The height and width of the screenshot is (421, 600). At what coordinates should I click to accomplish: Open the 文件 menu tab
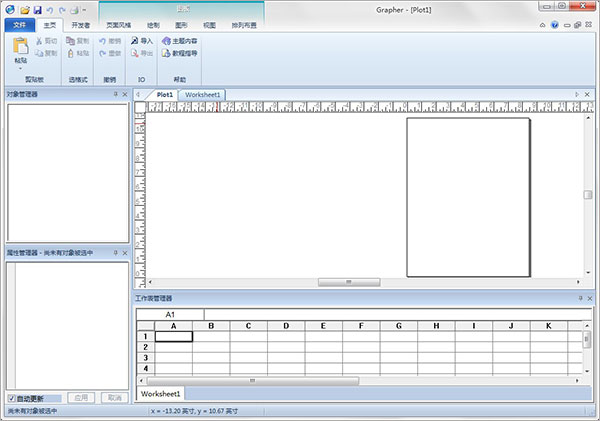(18, 25)
